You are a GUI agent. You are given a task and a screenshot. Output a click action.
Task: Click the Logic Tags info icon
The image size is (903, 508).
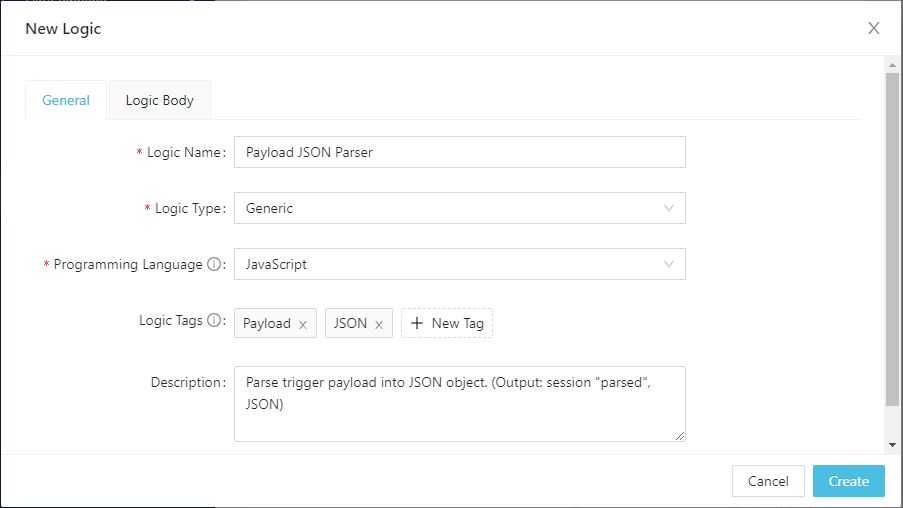tap(213, 321)
